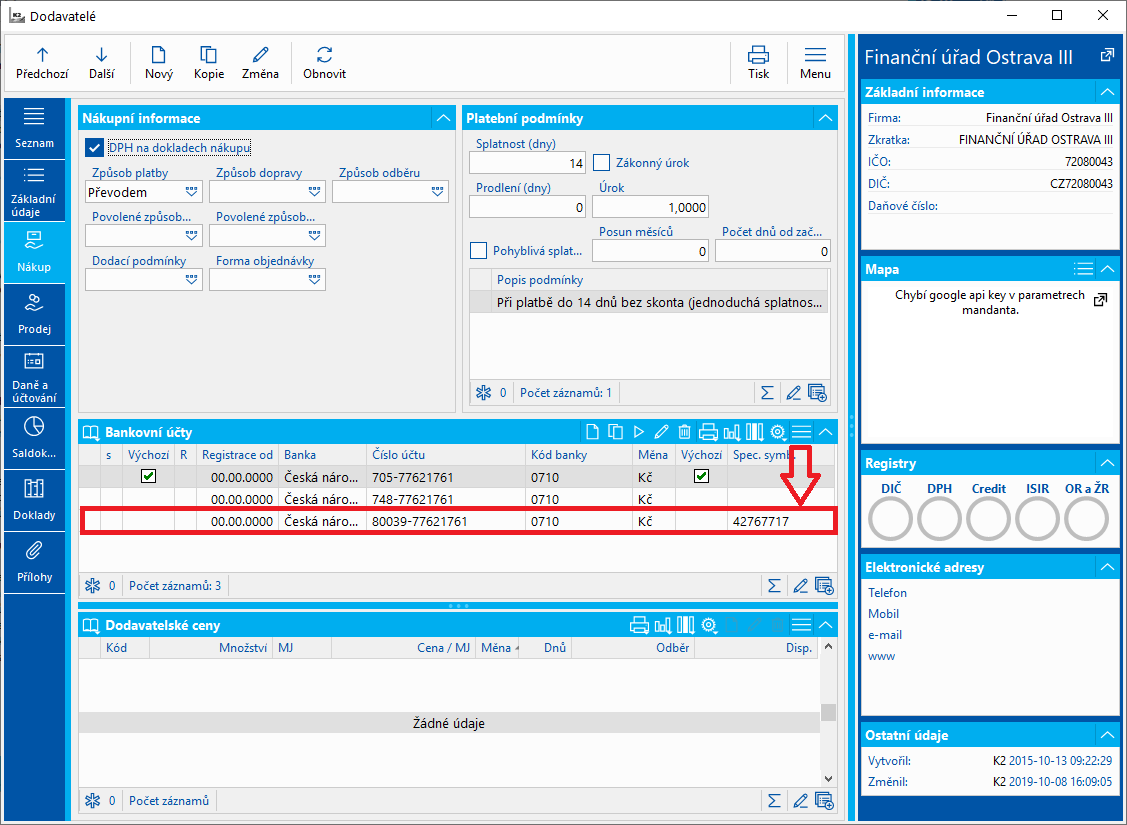This screenshot has width=1127, height=825.
Task: Copy bank account via Bankovní účty copy icon
Action: [x=615, y=432]
